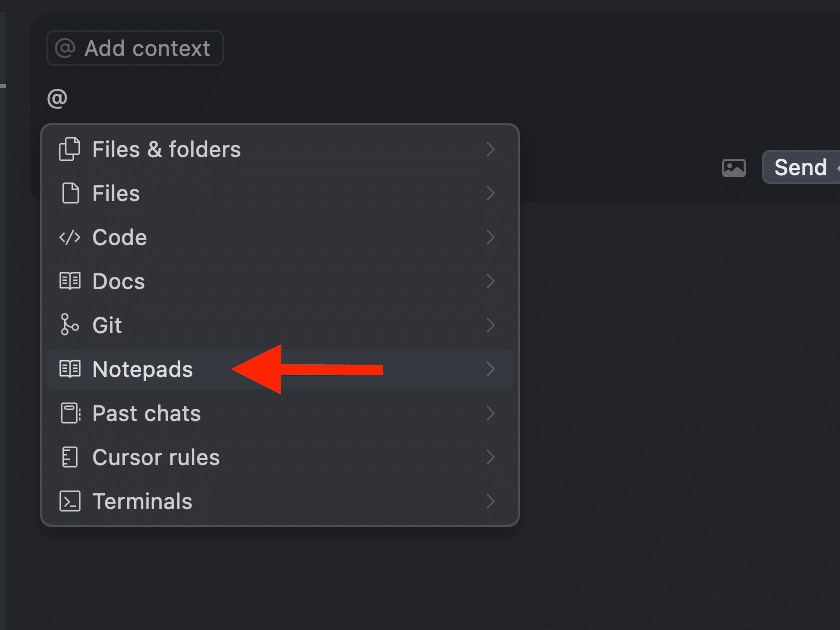Expand the Notepads submenu chevron

490,370
